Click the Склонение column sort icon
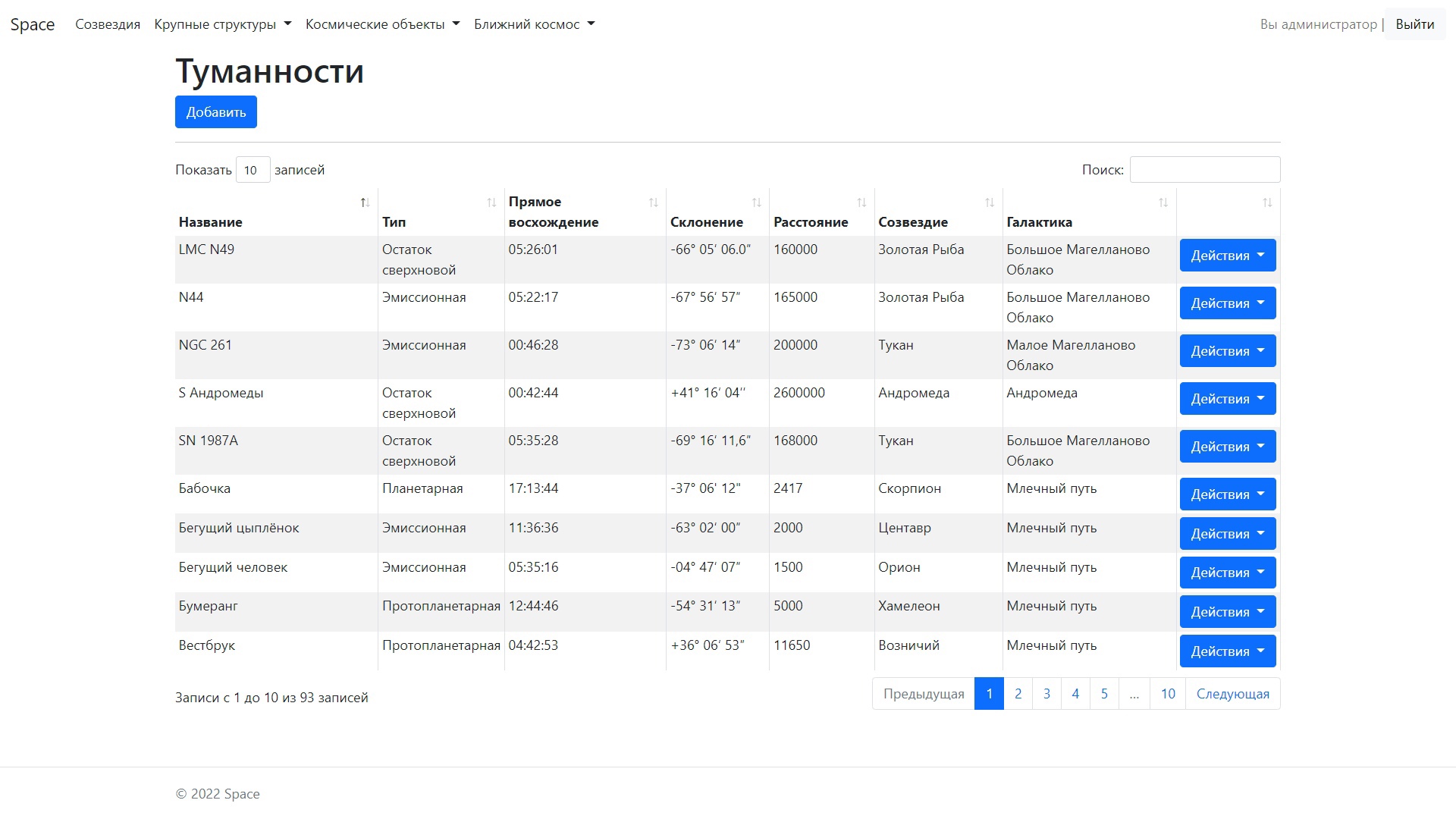The image size is (1456, 819). coord(756,202)
